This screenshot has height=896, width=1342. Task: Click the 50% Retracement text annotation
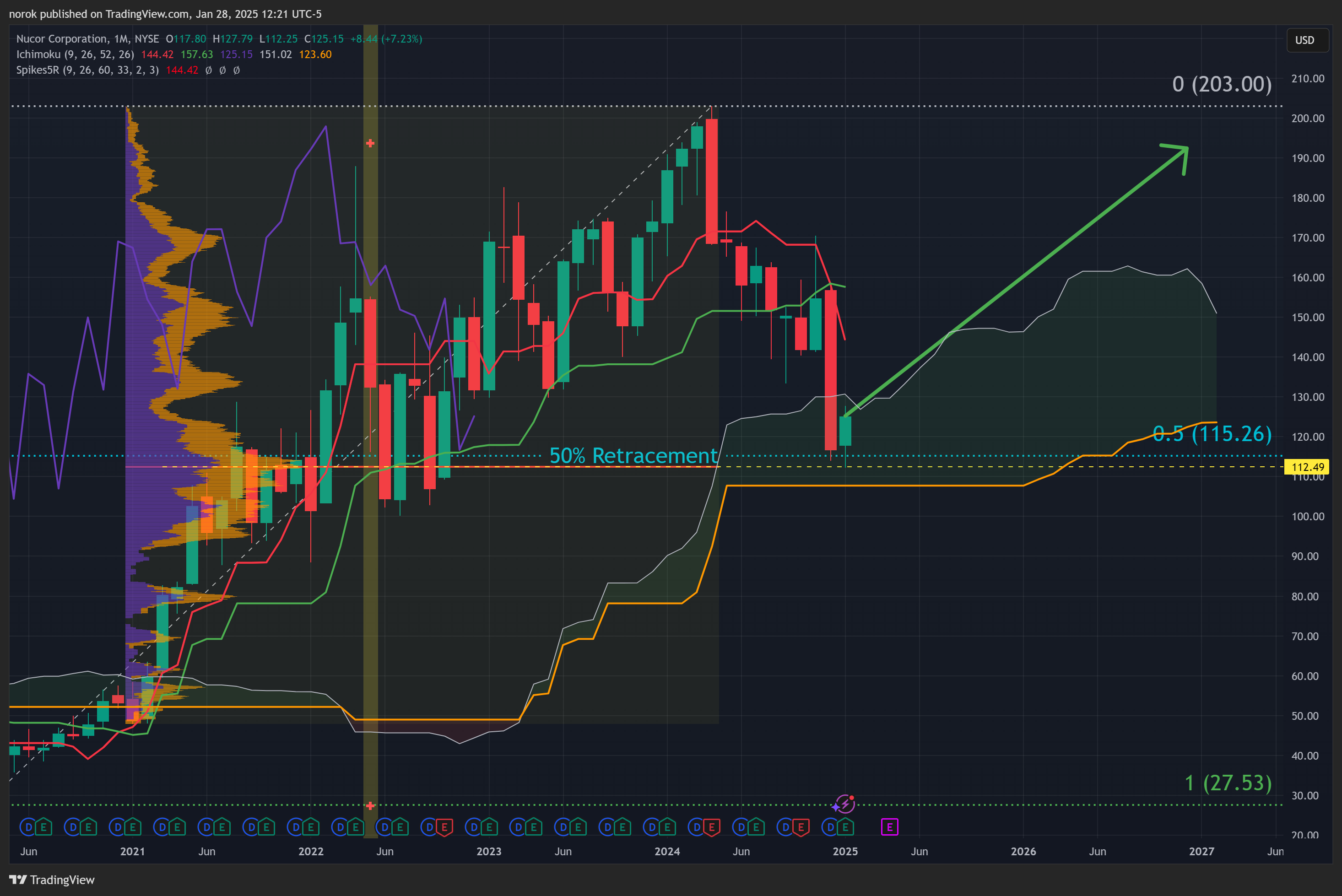[x=633, y=455]
